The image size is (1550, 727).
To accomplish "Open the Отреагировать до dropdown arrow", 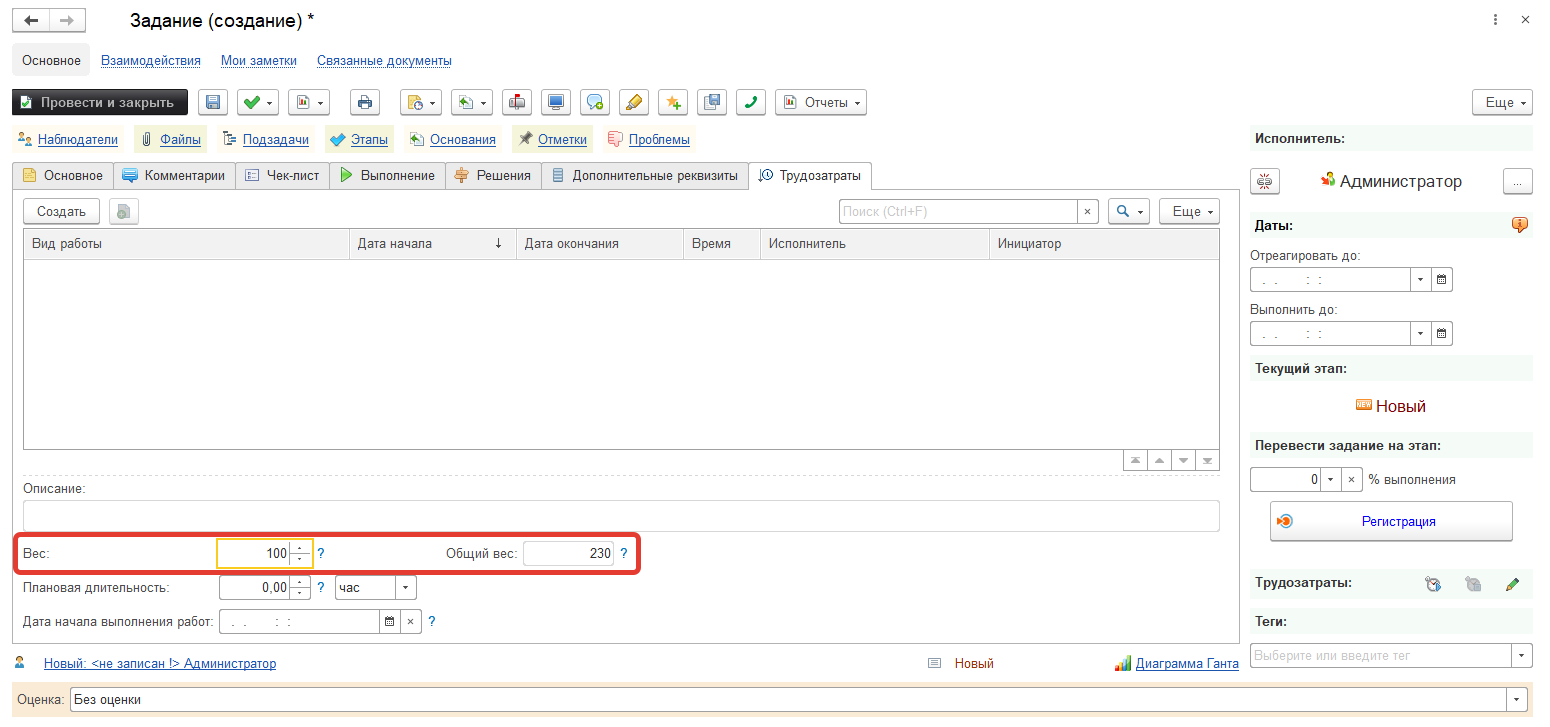I will pos(1420,279).
